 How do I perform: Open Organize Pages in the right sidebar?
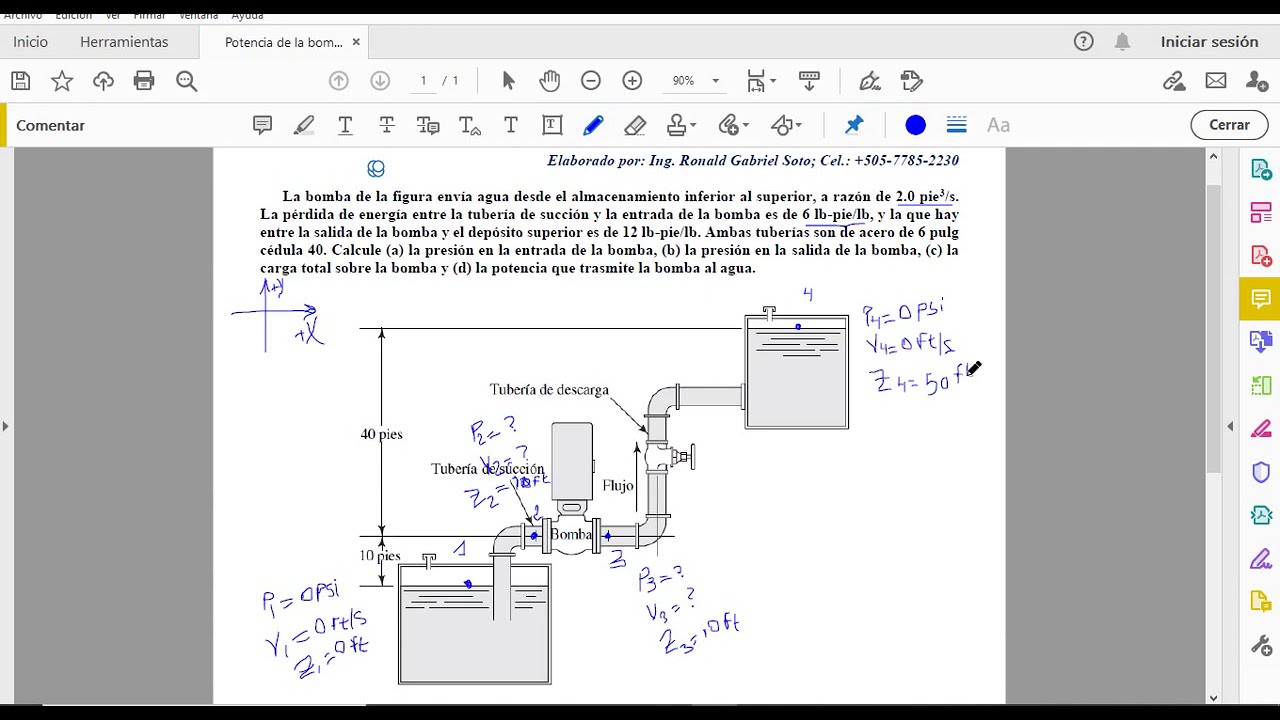1261,213
